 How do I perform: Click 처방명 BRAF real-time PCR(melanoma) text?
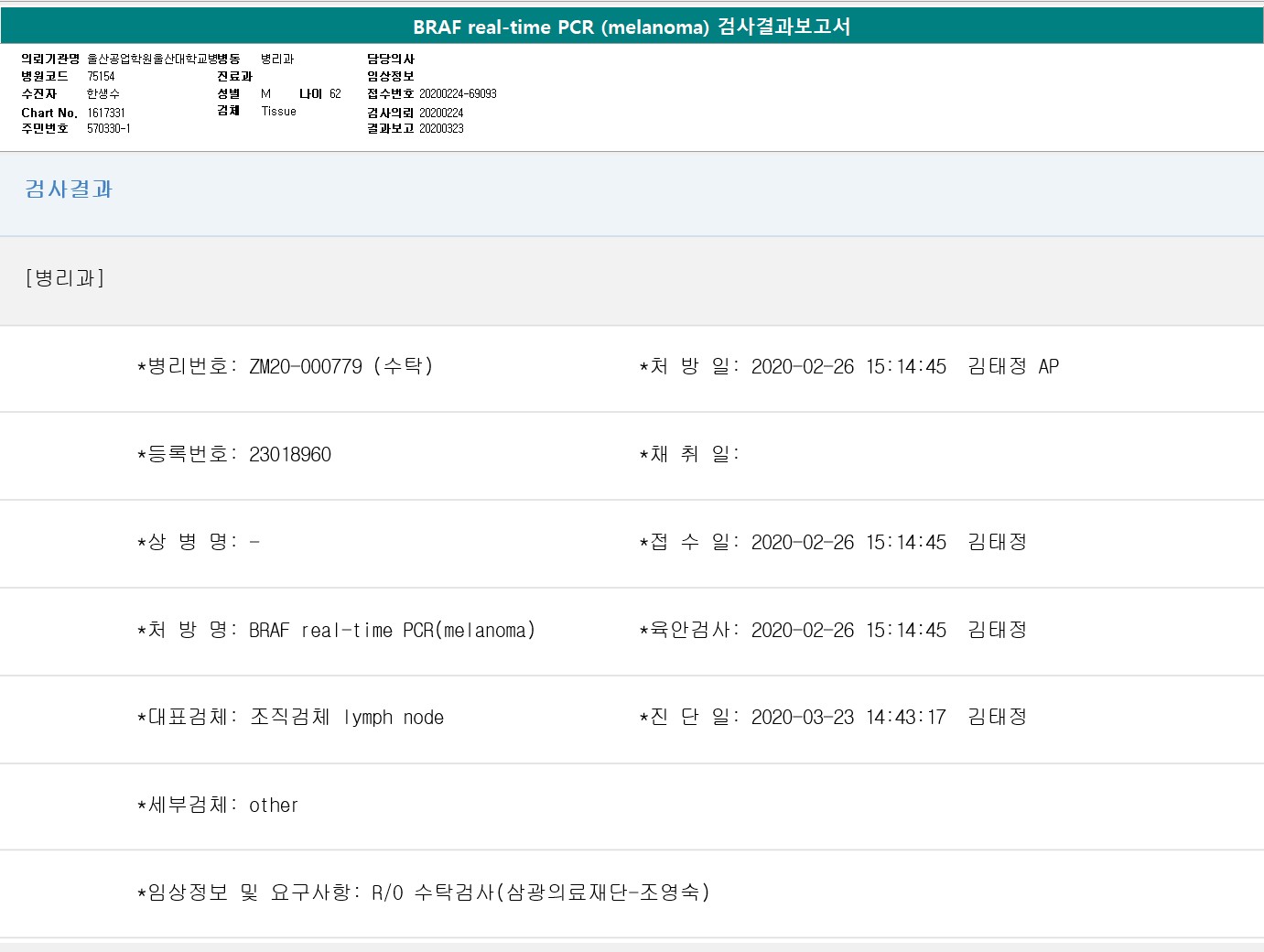[392, 631]
